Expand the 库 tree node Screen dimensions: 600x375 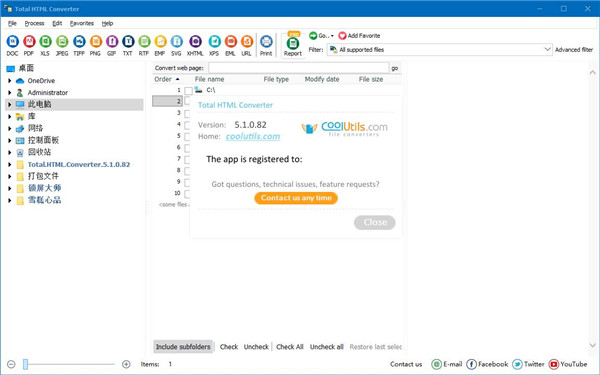(x=10, y=116)
